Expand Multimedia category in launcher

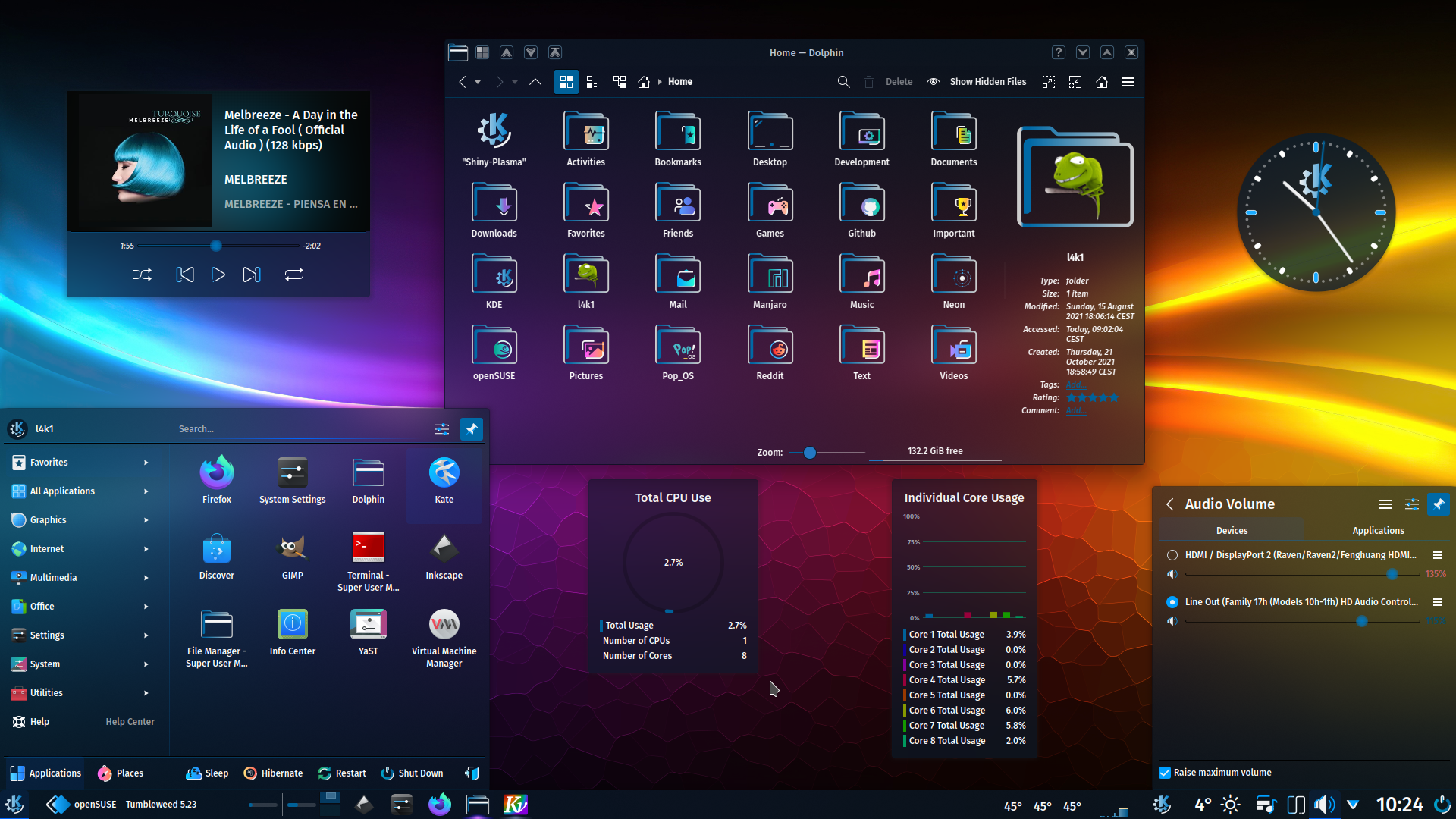pyautogui.click(x=81, y=578)
